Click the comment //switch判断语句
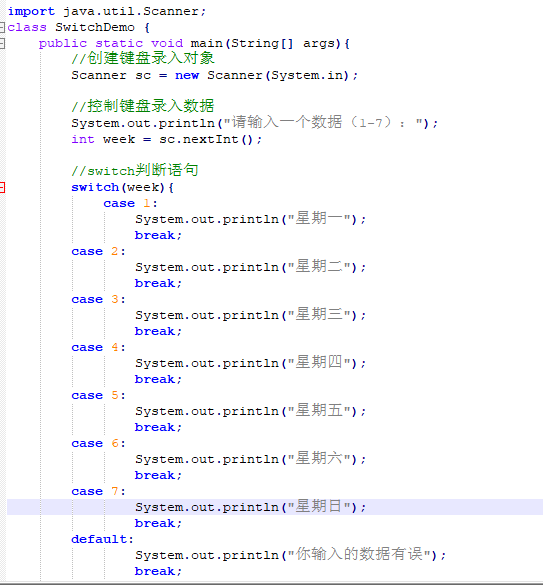The height and width of the screenshot is (585, 543). [x=135, y=170]
